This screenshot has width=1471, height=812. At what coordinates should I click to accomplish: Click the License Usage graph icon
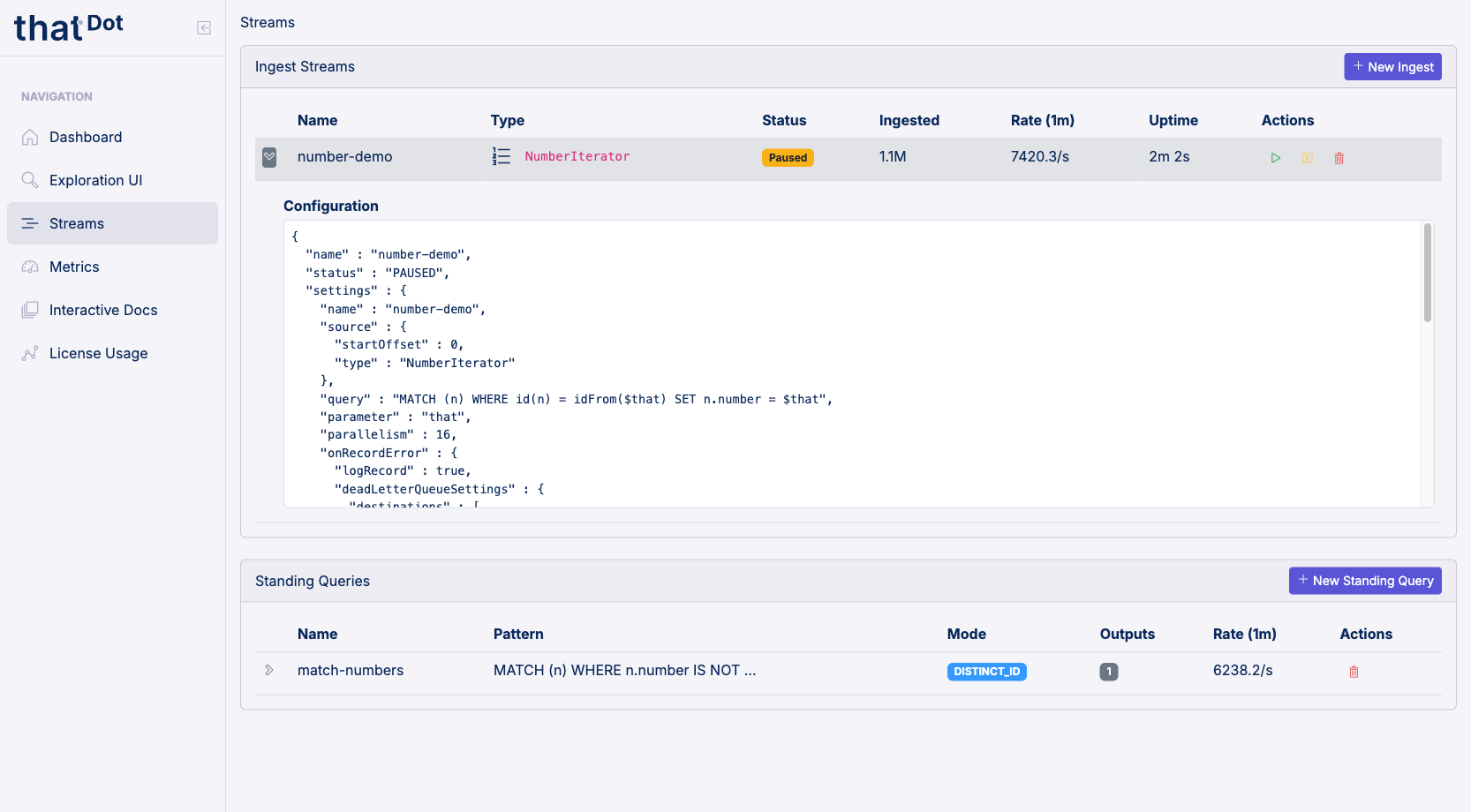30,353
